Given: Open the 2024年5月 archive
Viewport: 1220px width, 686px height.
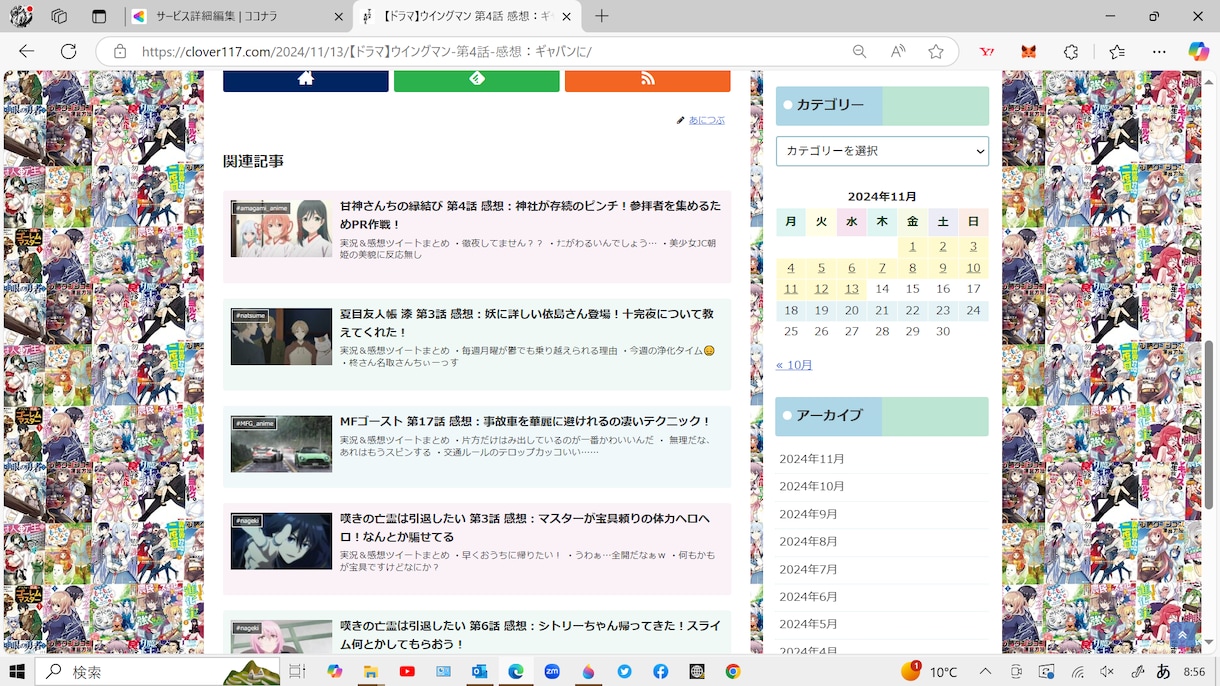Looking at the screenshot, I should pyautogui.click(x=808, y=624).
